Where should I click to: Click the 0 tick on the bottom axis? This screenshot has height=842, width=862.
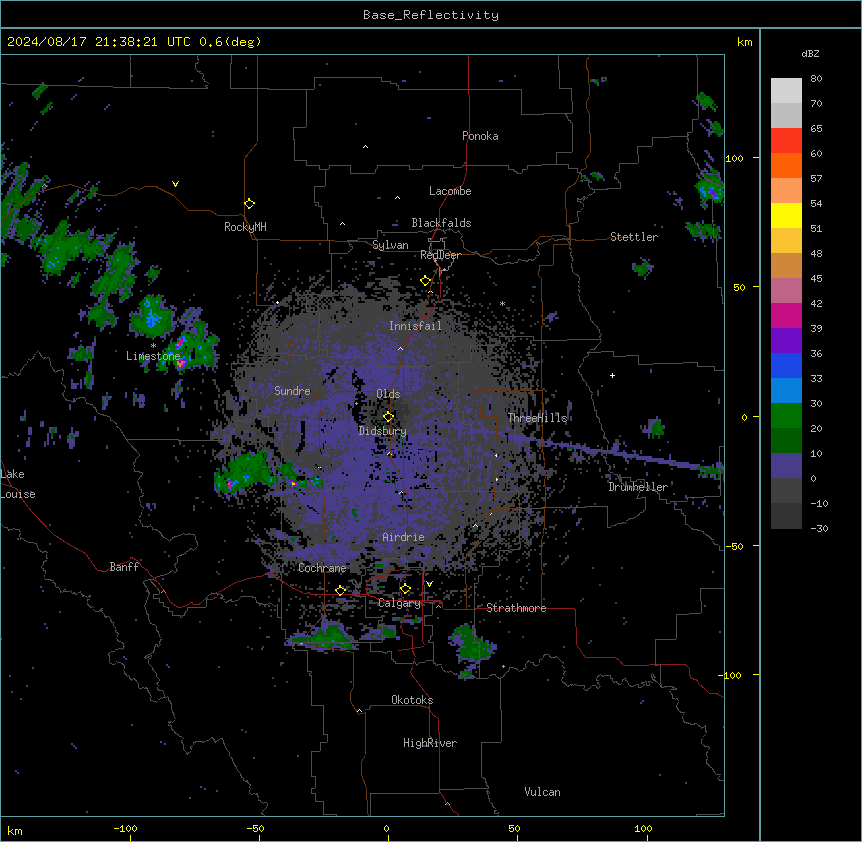pyautogui.click(x=386, y=829)
